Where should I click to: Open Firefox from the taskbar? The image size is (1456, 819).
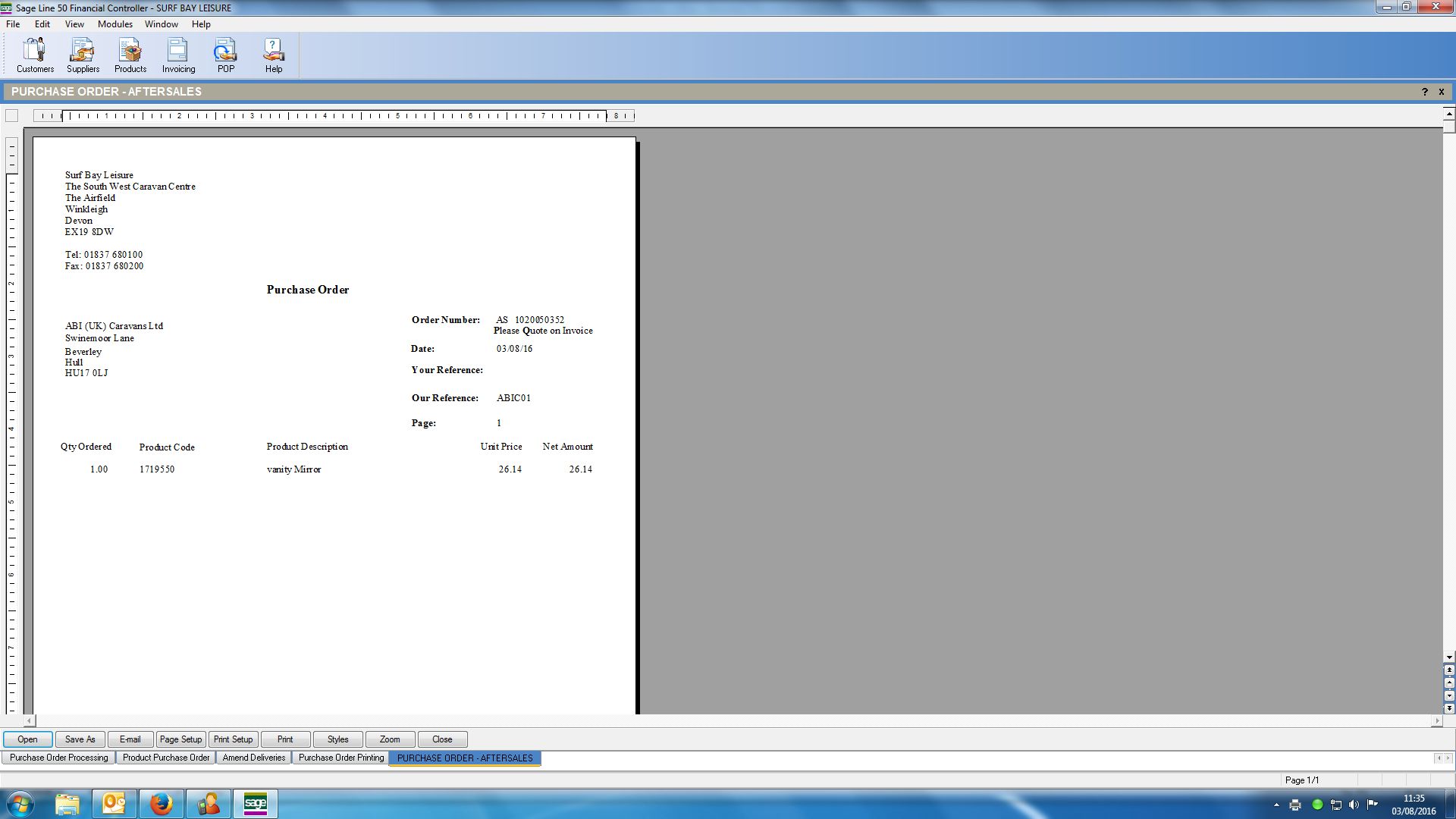(x=161, y=804)
